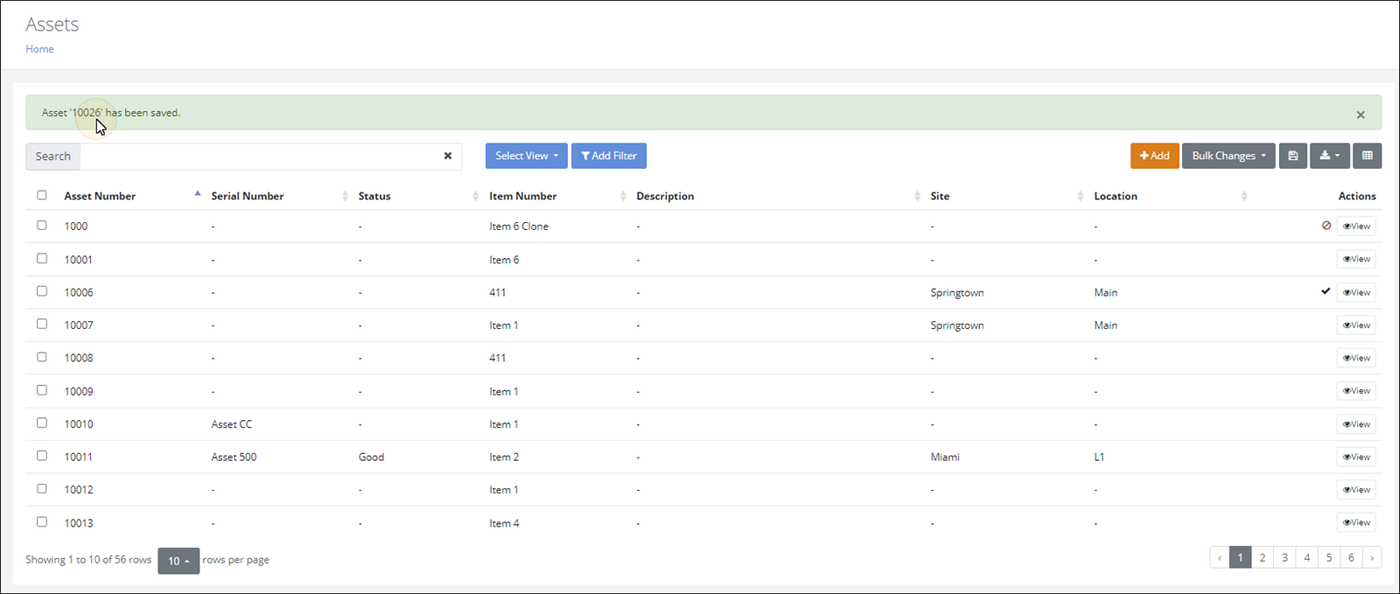Click serial number cell Asset 500
1400x594 pixels.
235,457
